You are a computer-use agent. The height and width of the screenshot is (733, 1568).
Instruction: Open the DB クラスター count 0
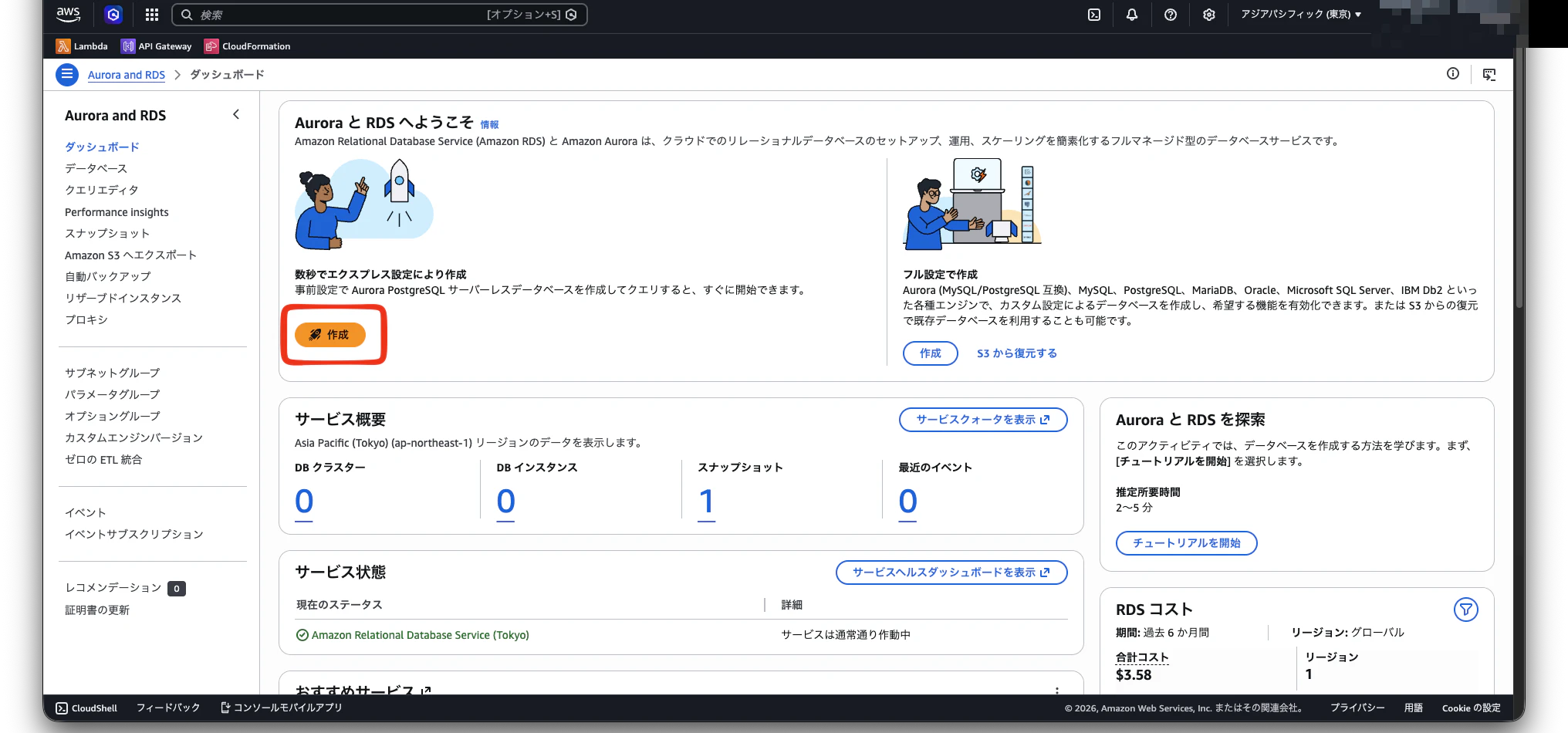pos(304,502)
